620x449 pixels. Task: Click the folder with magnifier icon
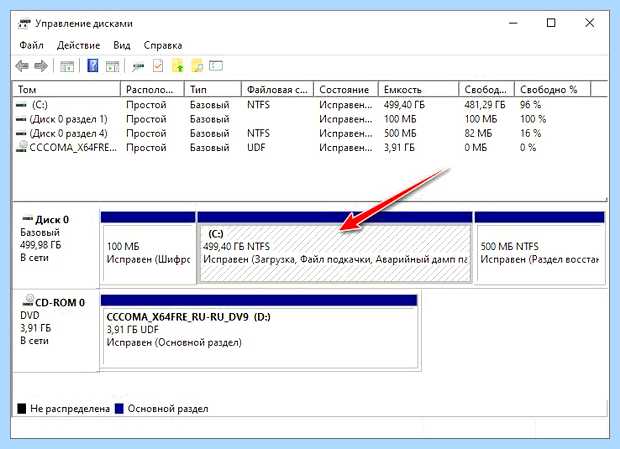(x=197, y=66)
